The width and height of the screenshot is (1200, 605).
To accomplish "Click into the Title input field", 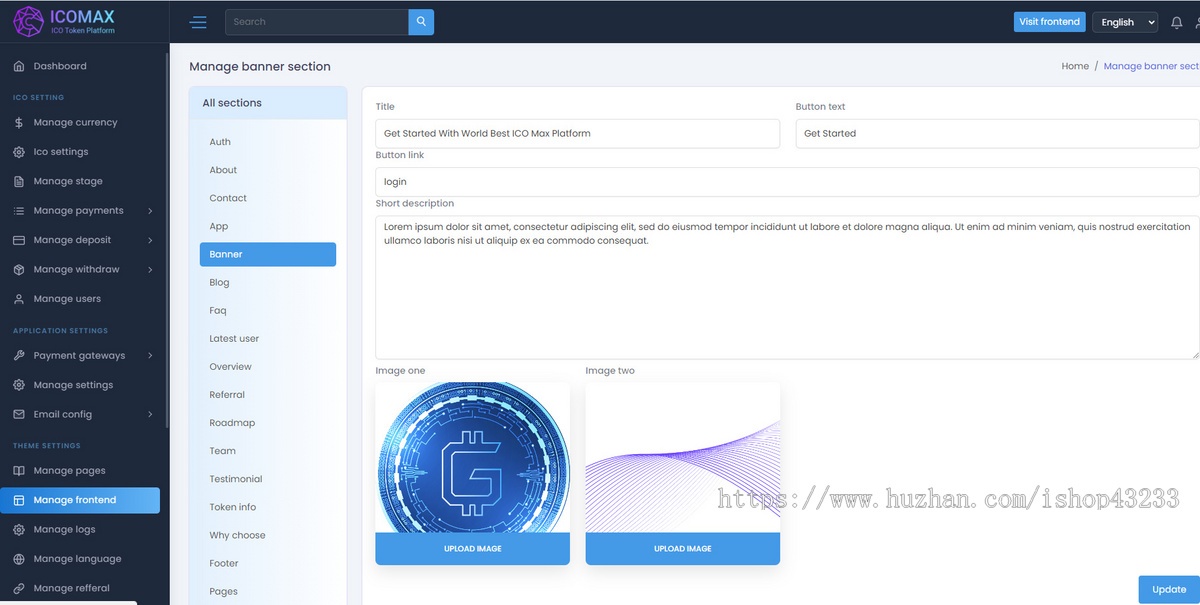I will tap(578, 133).
